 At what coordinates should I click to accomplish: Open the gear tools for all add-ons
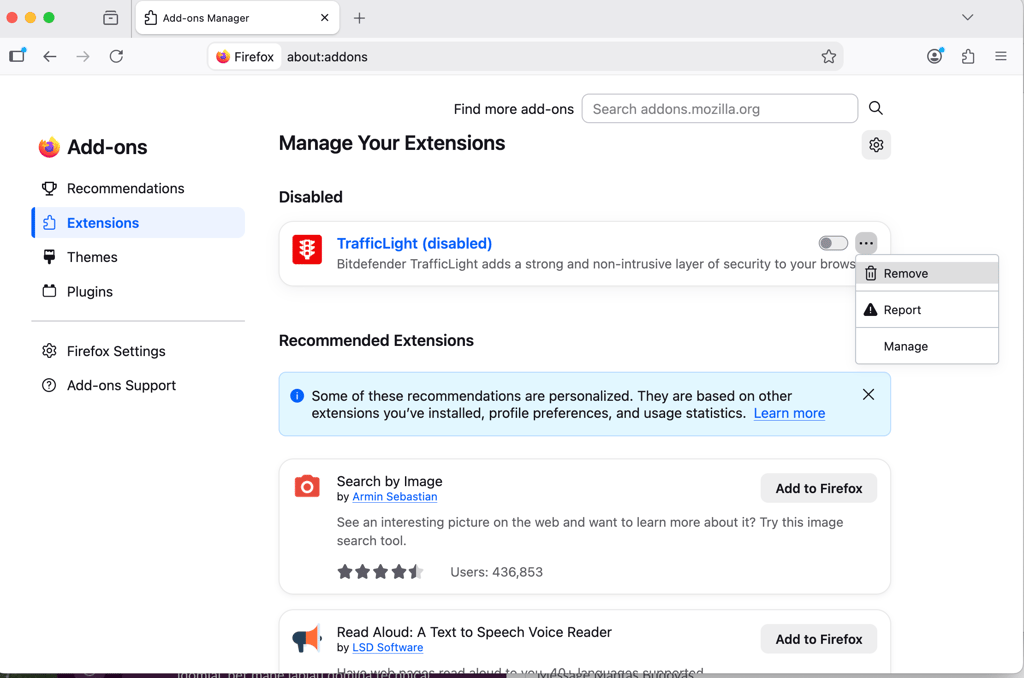coord(876,144)
